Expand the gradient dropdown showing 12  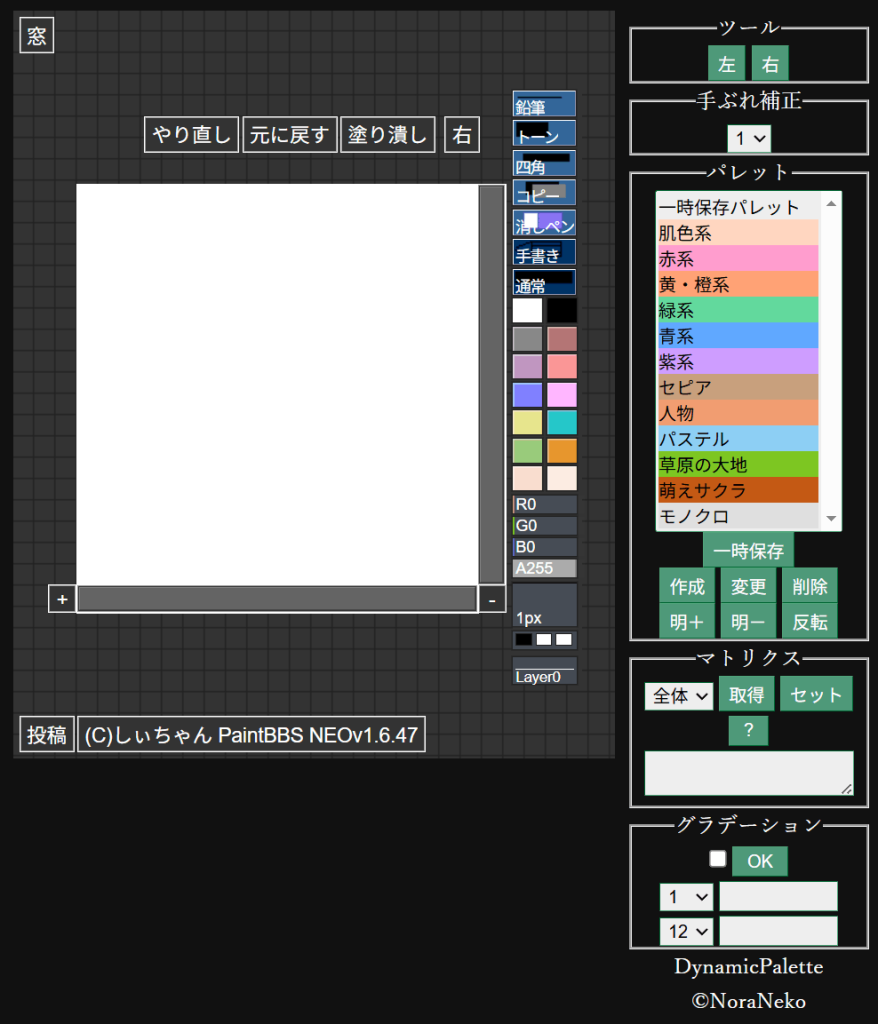click(x=686, y=931)
